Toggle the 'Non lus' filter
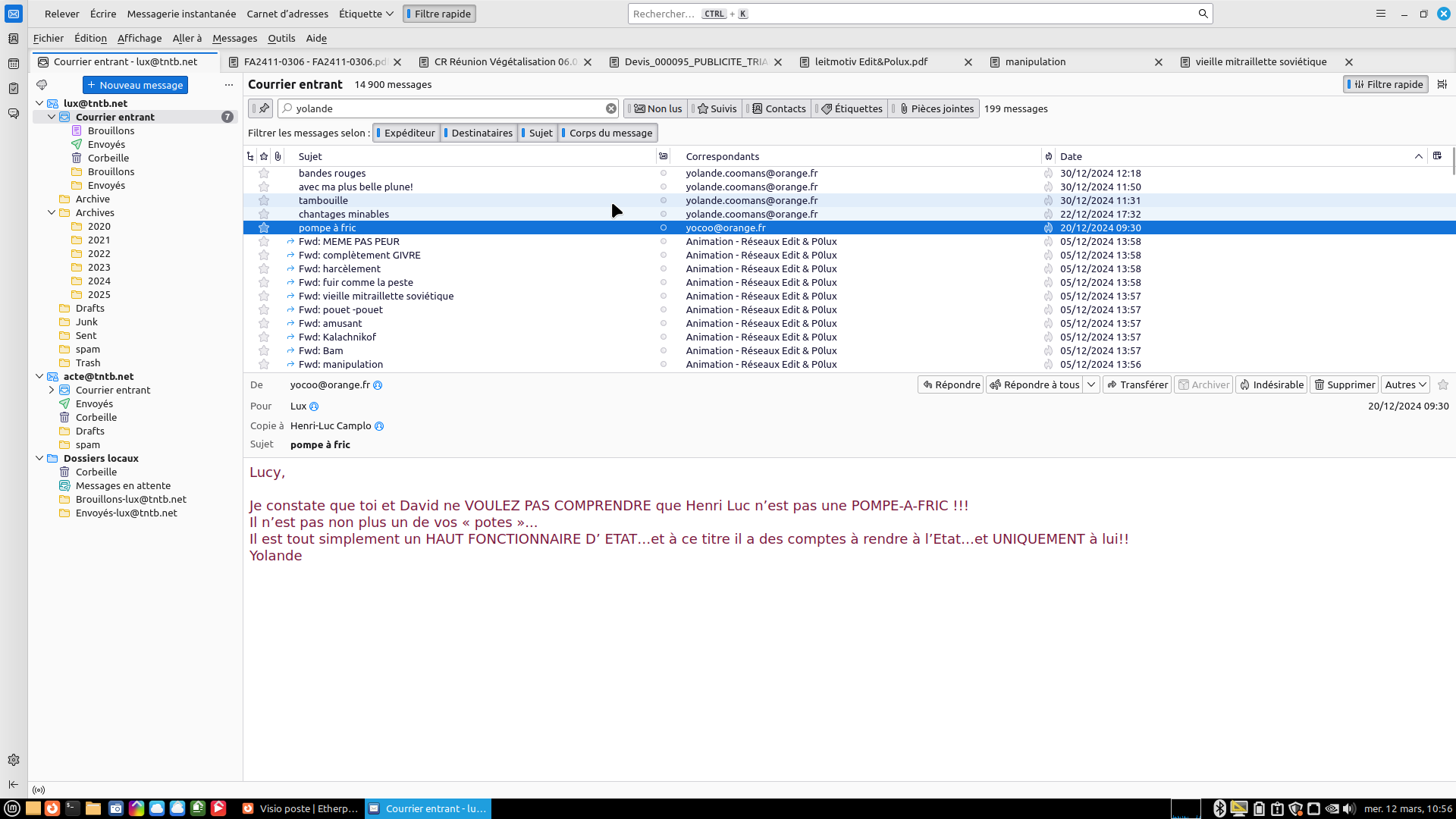This screenshot has height=819, width=1456. [x=657, y=108]
